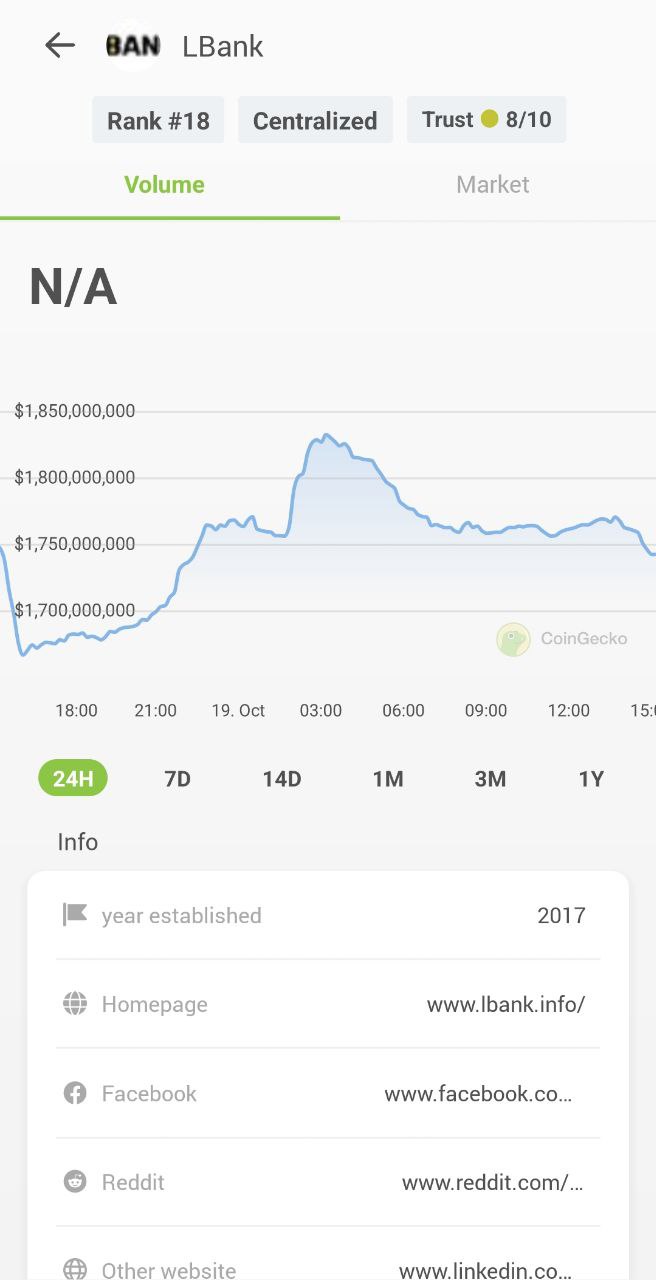Tap the $1,800,000,000 axis label

75,477
